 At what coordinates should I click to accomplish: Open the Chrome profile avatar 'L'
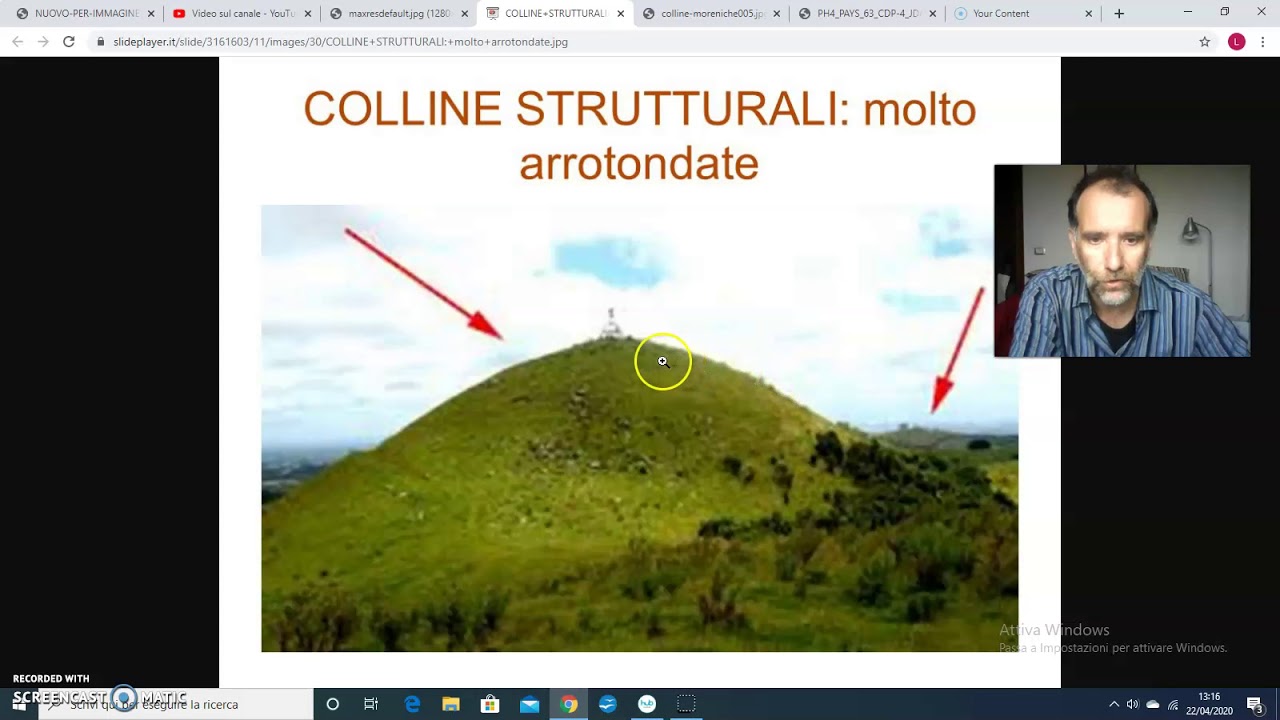[1237, 42]
